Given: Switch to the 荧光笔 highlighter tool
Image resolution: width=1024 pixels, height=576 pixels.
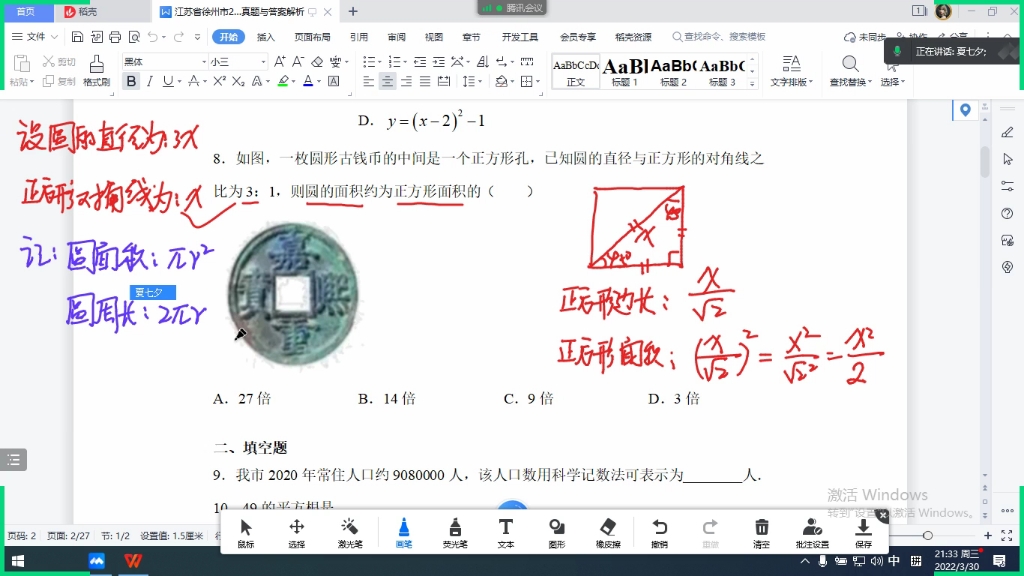Looking at the screenshot, I should click(455, 533).
